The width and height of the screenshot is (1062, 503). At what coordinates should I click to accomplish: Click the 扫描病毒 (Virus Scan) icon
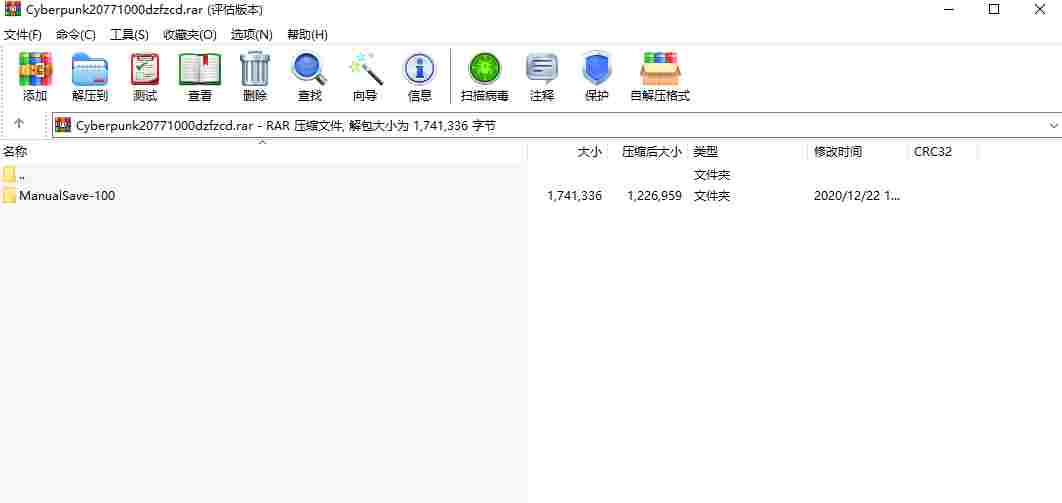(x=485, y=70)
